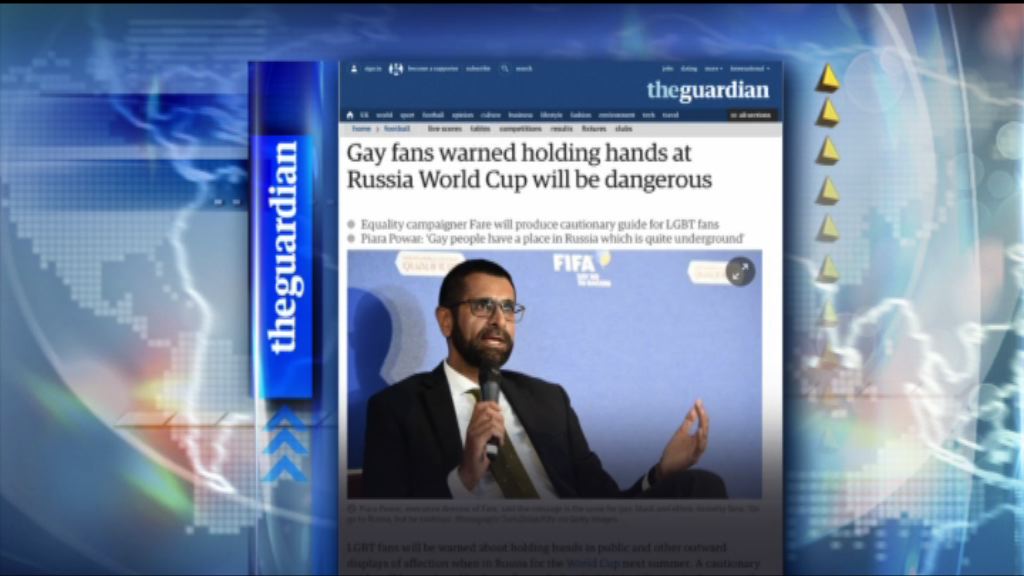
Task: Click the sign in user icon
Action: pyautogui.click(x=354, y=69)
